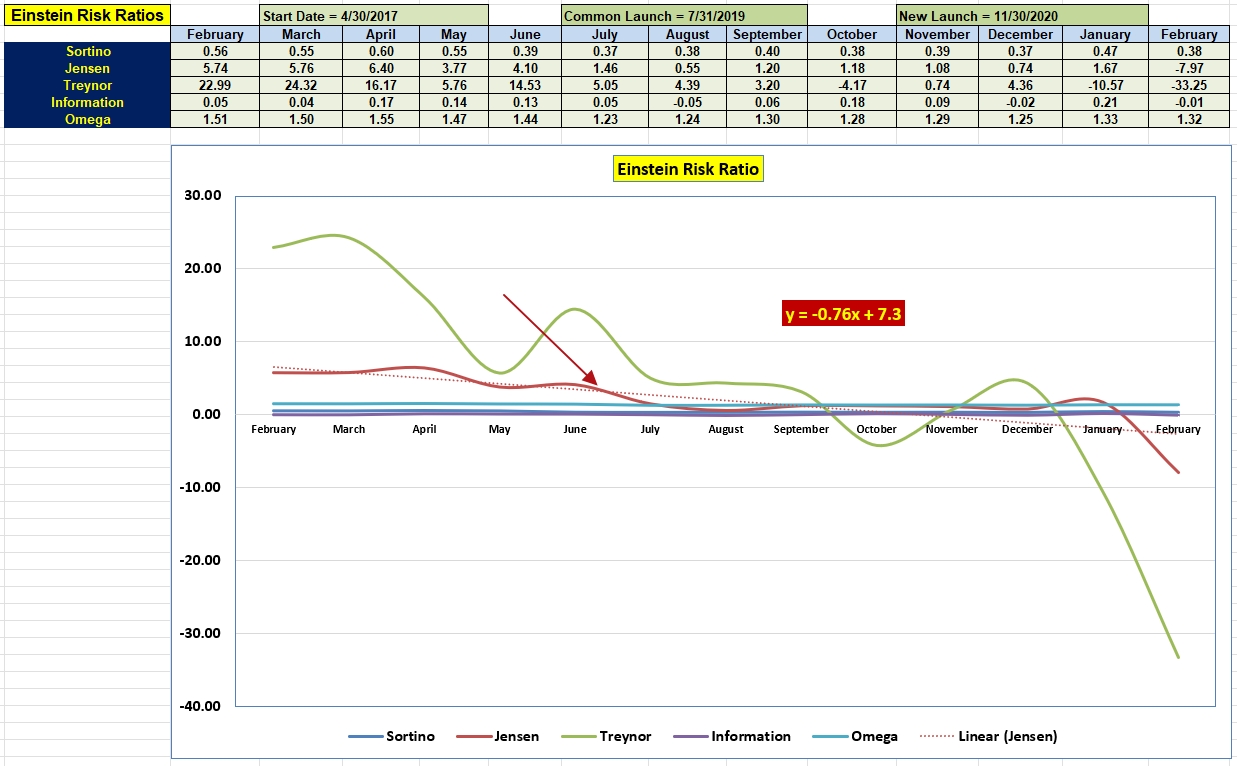1237x766 pixels.
Task: Select the June column header
Action: pos(525,34)
